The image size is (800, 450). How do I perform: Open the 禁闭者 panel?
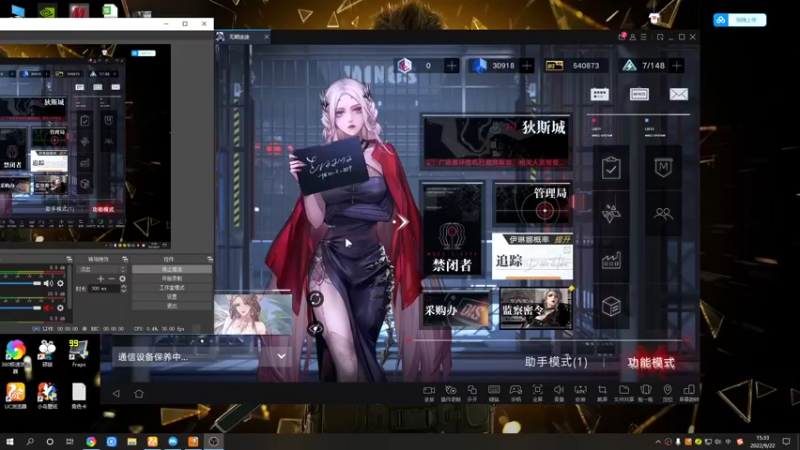[452, 229]
